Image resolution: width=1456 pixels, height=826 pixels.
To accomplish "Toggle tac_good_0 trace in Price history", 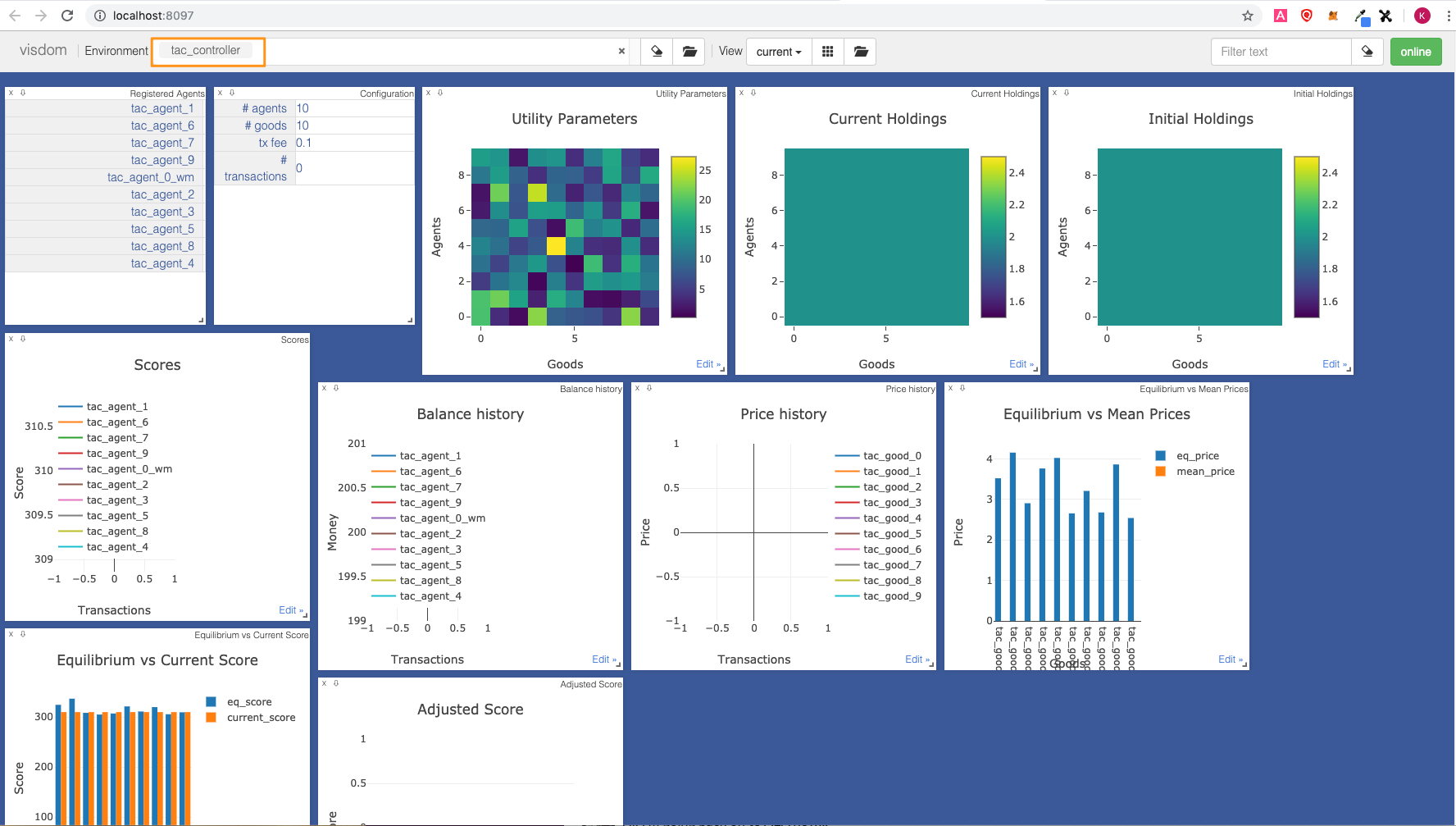I will [879, 456].
